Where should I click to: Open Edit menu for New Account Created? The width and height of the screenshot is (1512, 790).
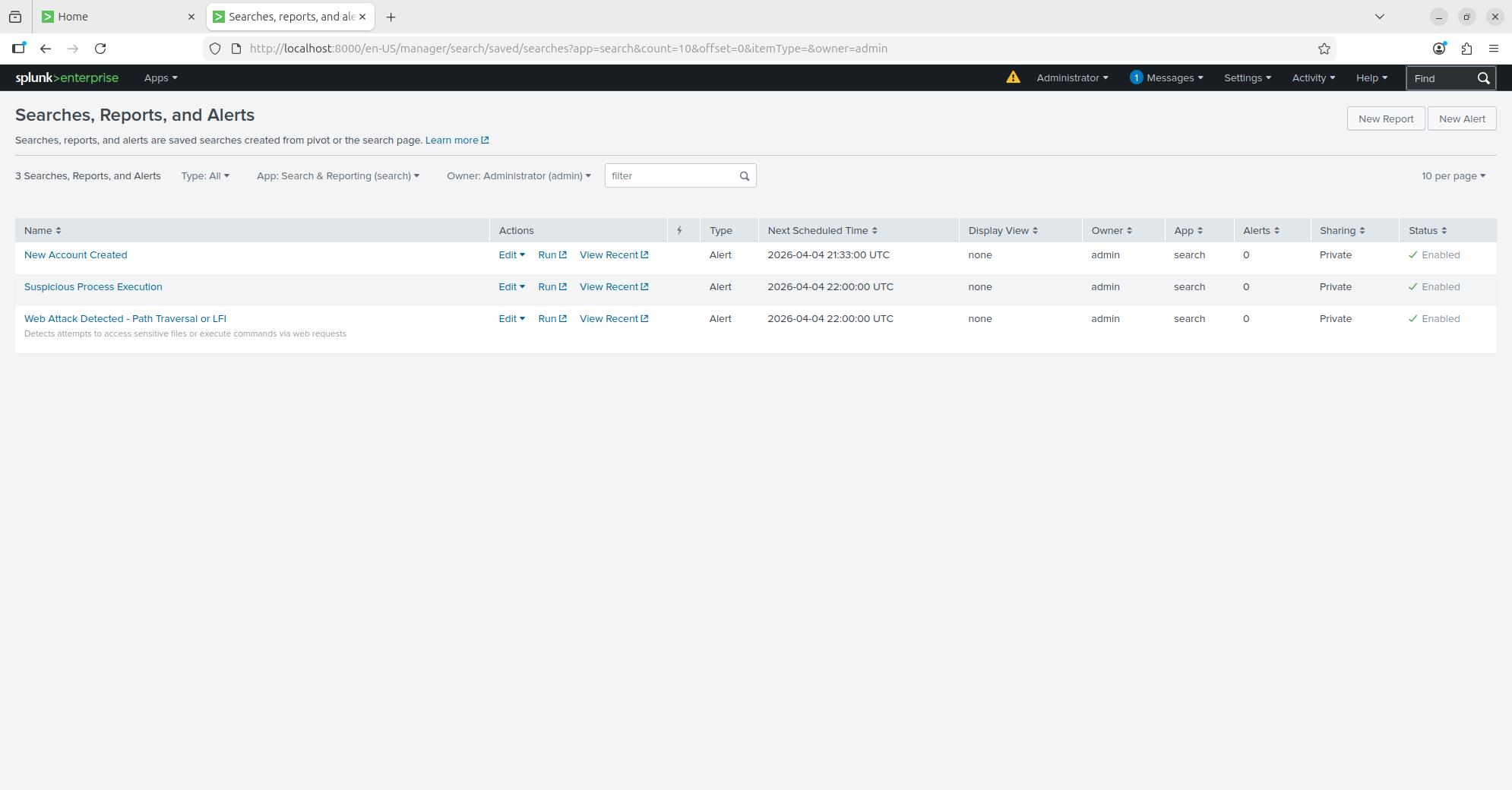coord(512,255)
